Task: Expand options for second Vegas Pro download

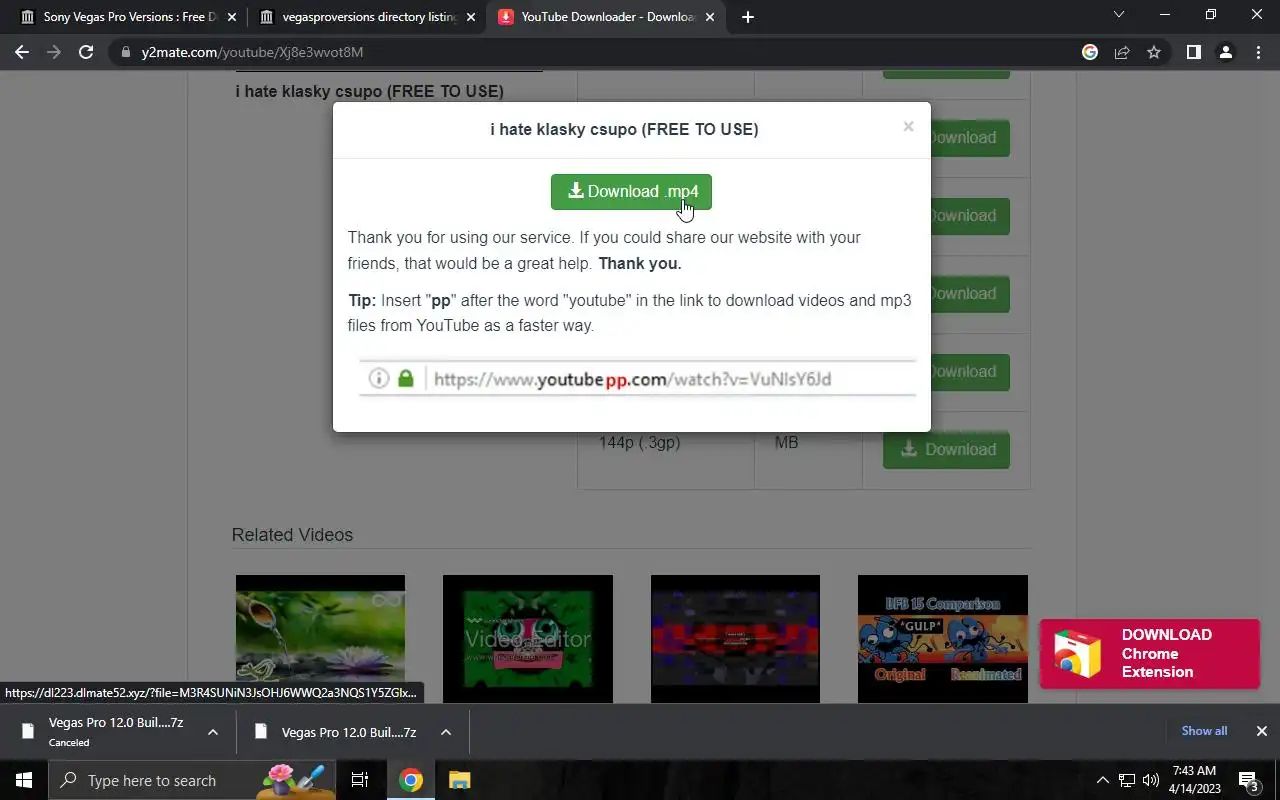Action: (x=446, y=733)
